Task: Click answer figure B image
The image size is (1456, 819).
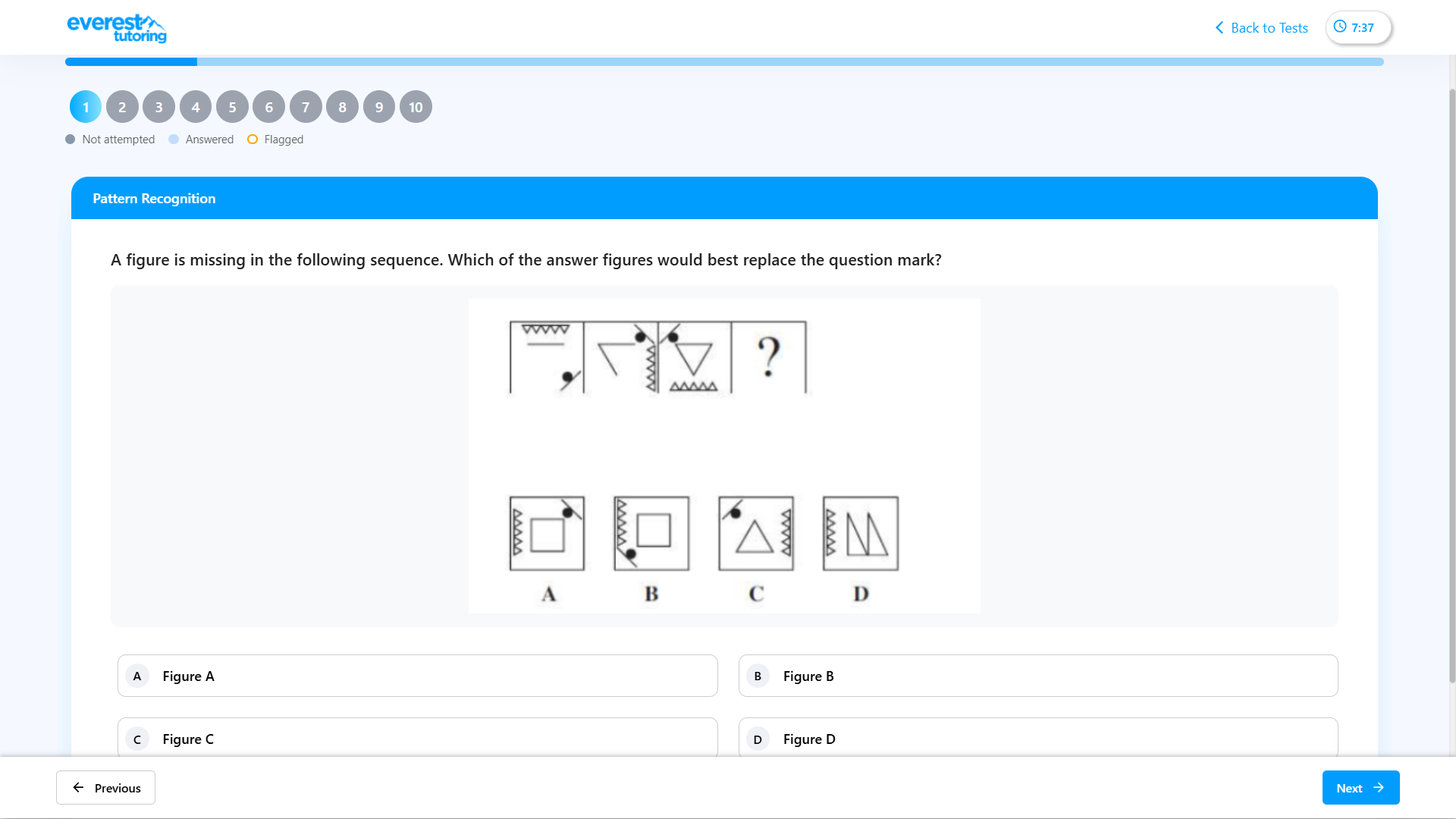Action: [x=651, y=534]
